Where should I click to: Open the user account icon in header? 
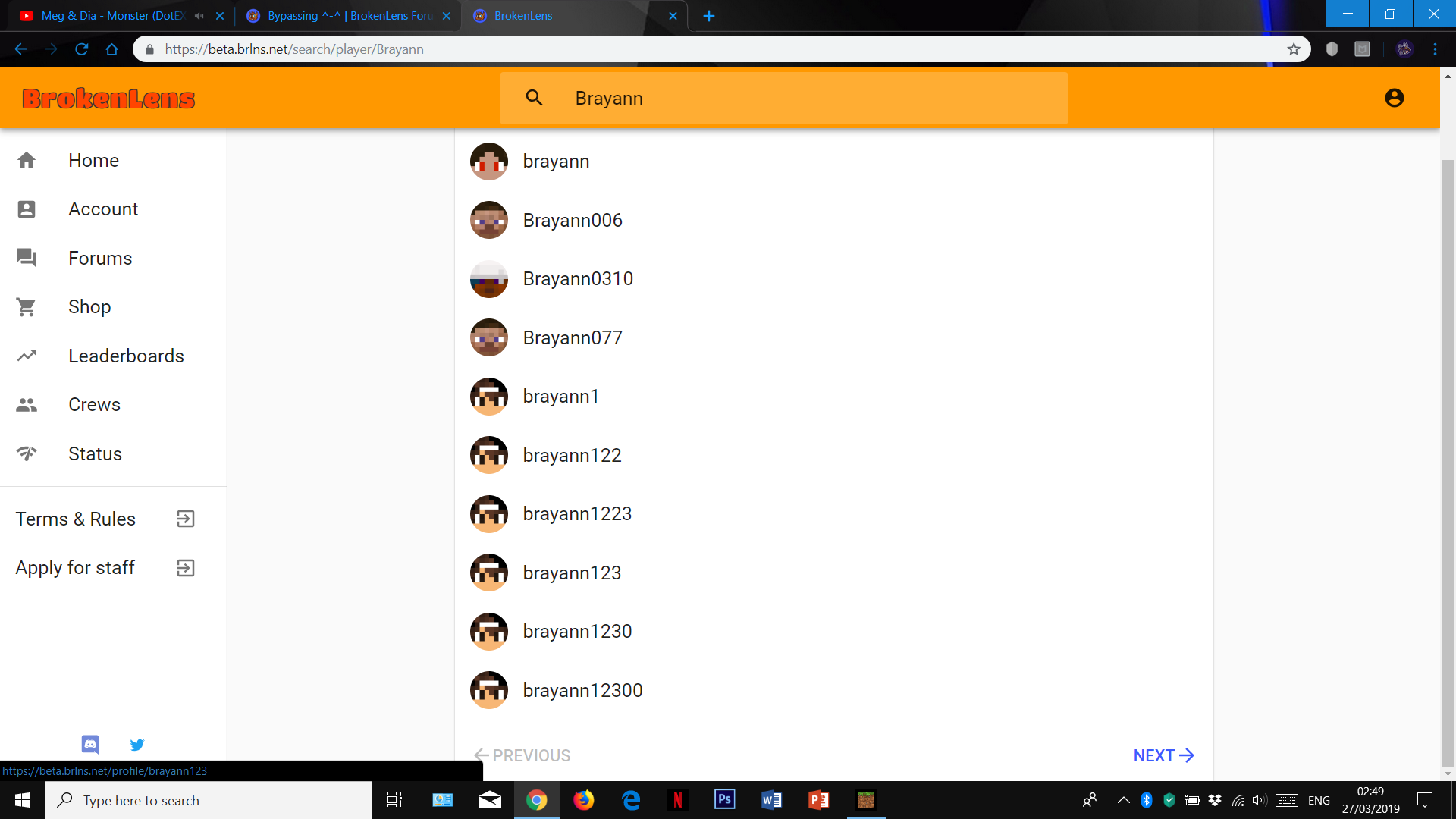click(1394, 98)
